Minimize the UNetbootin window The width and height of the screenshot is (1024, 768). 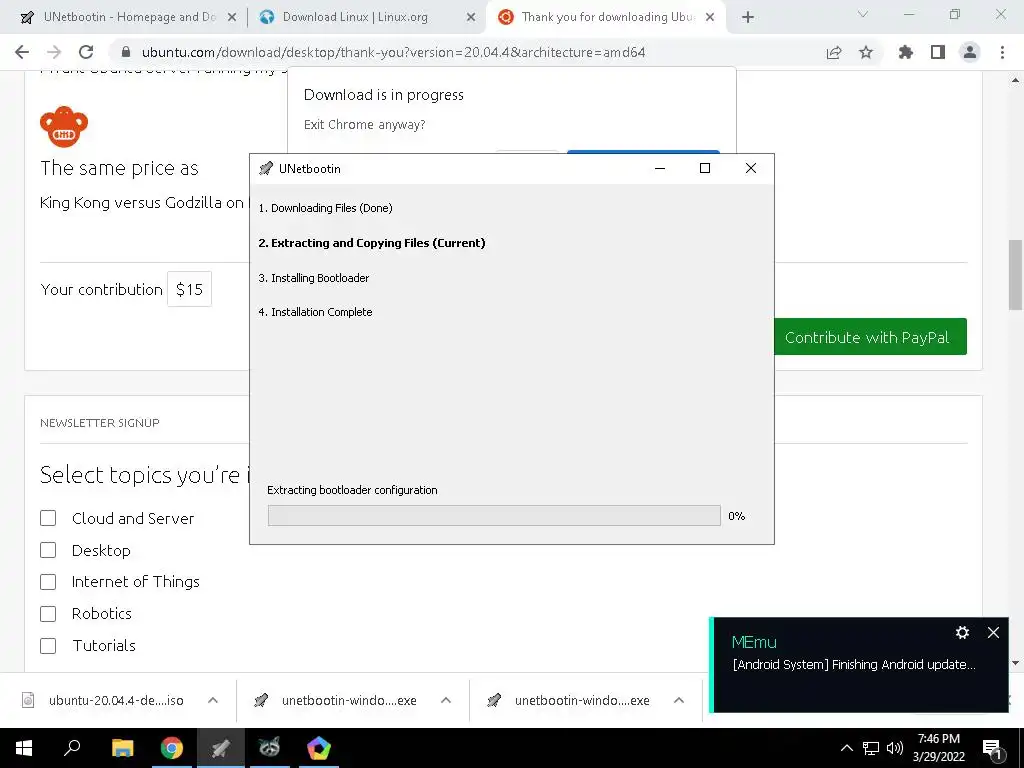point(660,168)
